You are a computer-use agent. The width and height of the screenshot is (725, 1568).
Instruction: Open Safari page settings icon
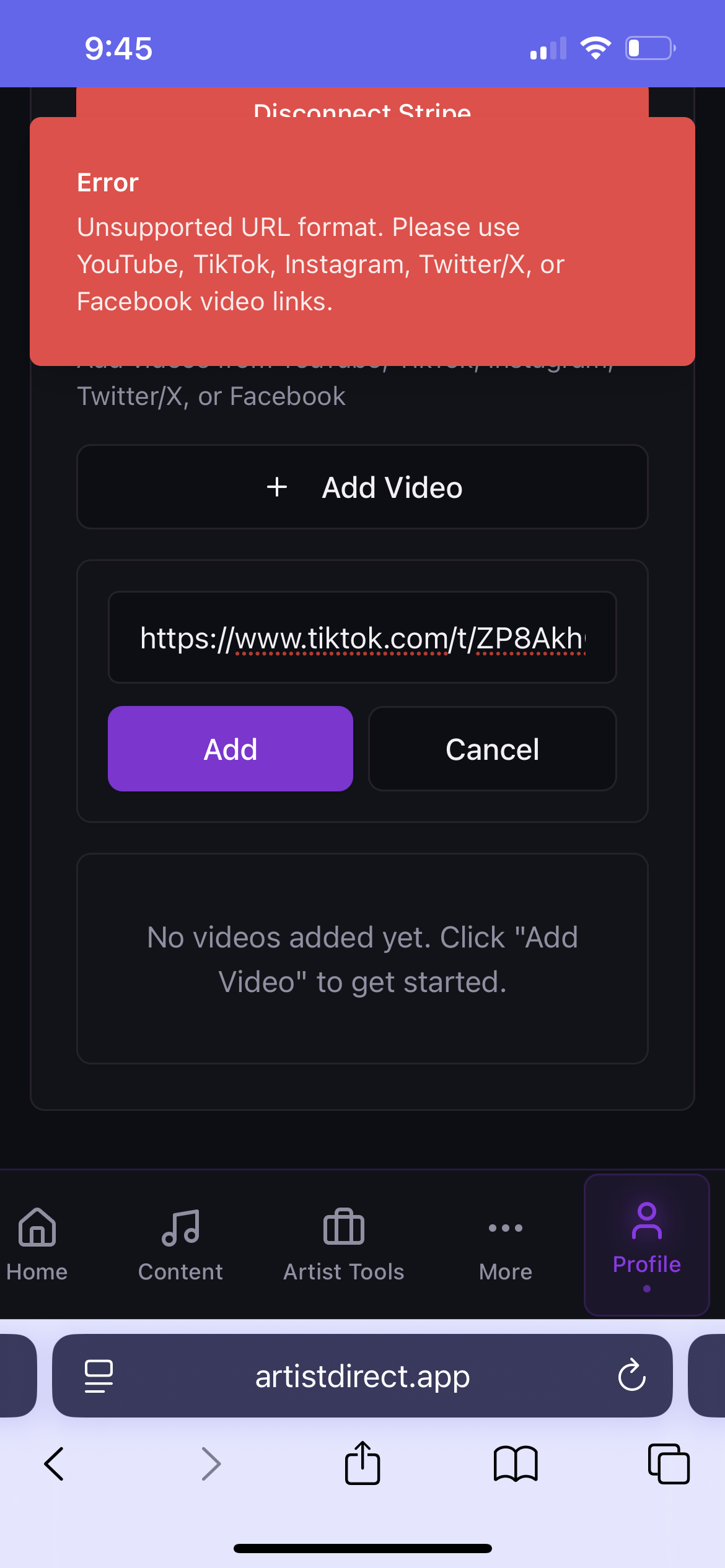(x=99, y=1376)
